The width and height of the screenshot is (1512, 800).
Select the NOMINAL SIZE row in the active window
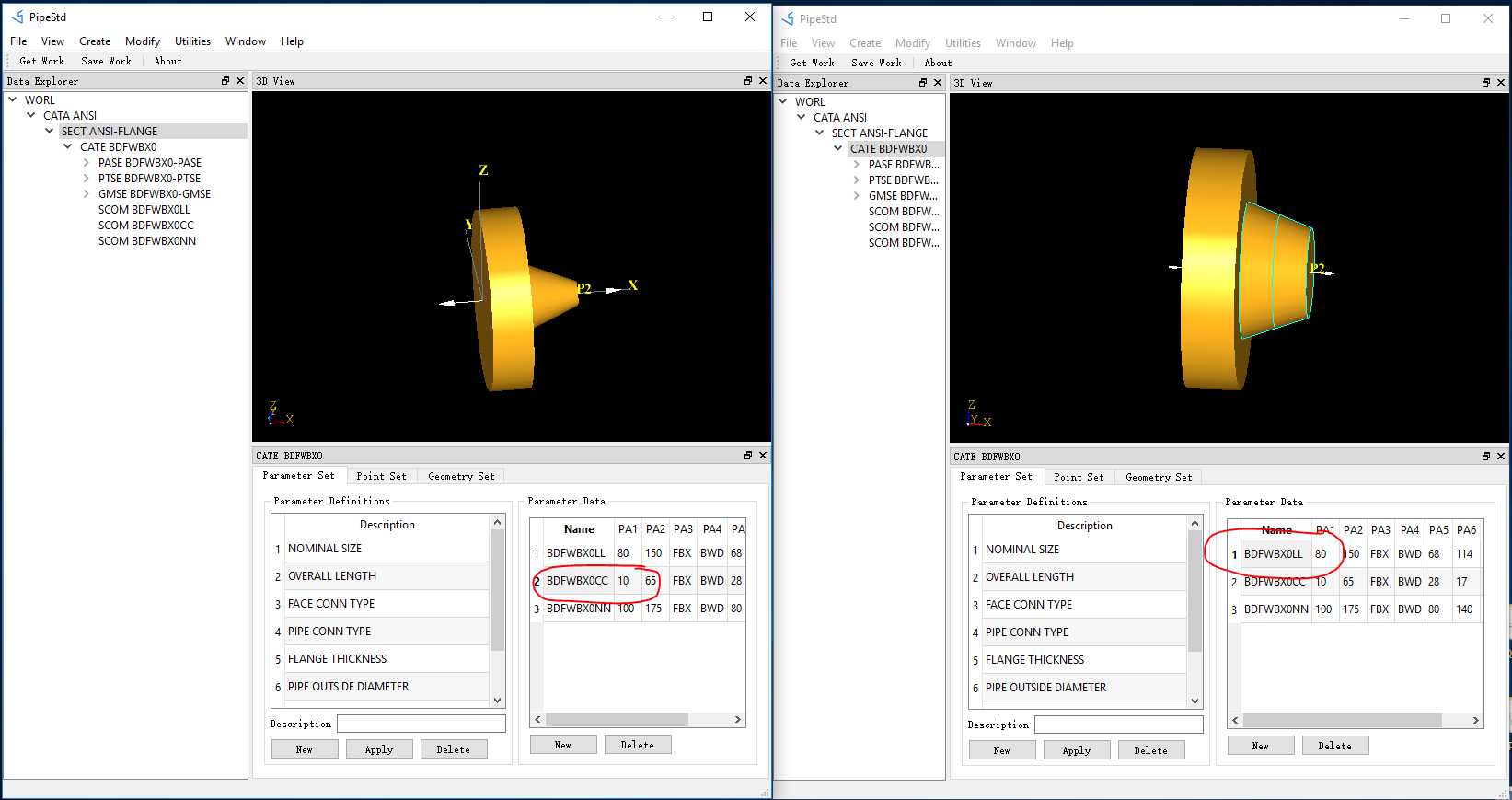click(x=387, y=549)
